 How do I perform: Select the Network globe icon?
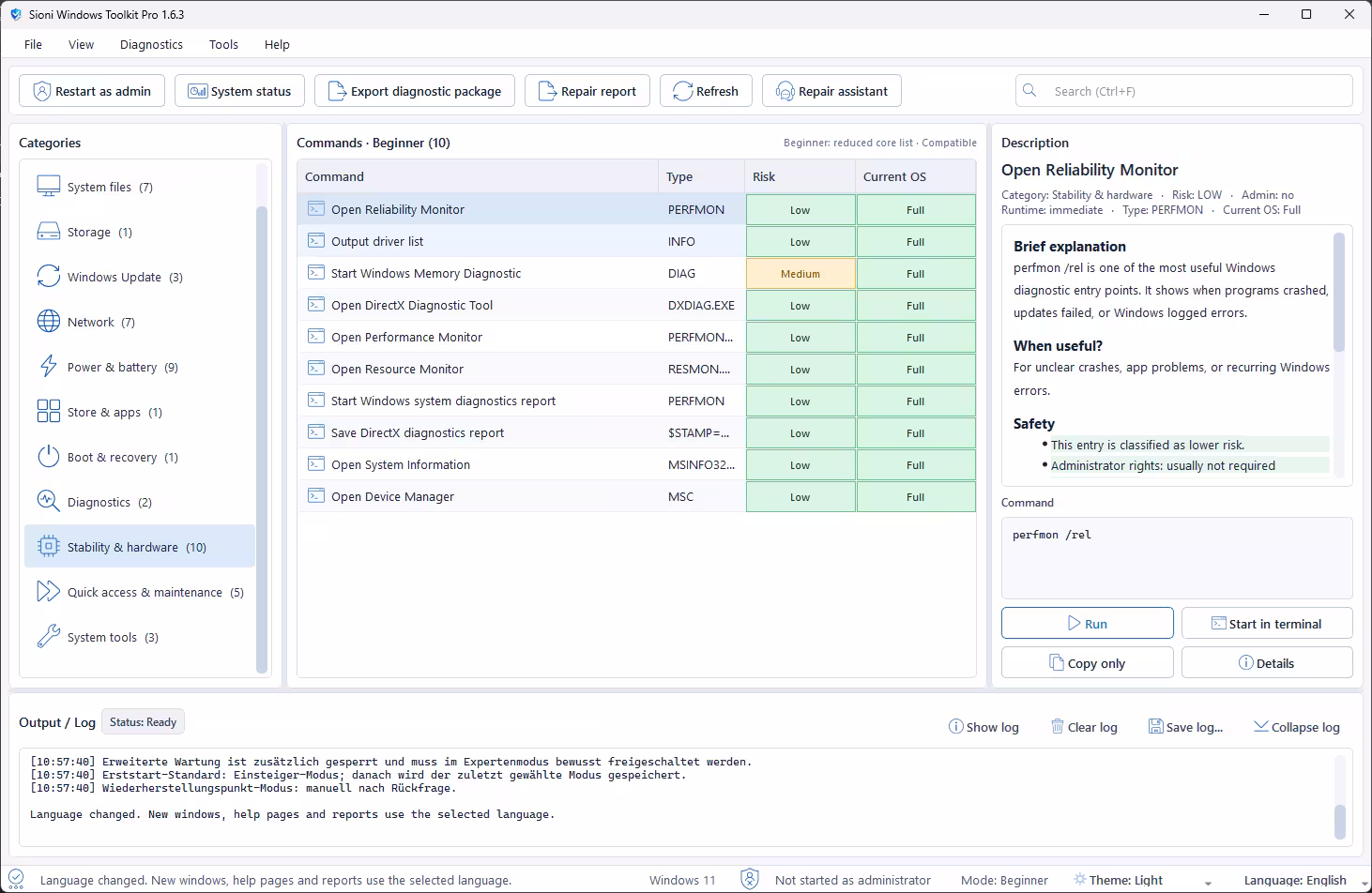click(49, 322)
